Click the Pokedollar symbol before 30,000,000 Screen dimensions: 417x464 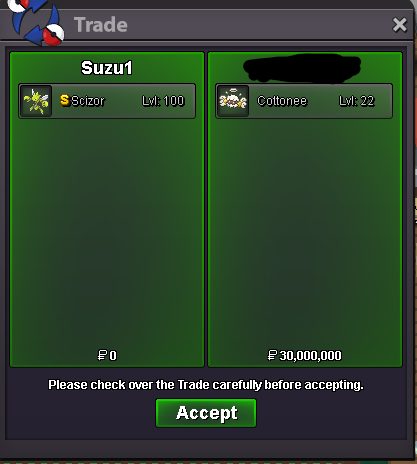[x=272, y=355]
